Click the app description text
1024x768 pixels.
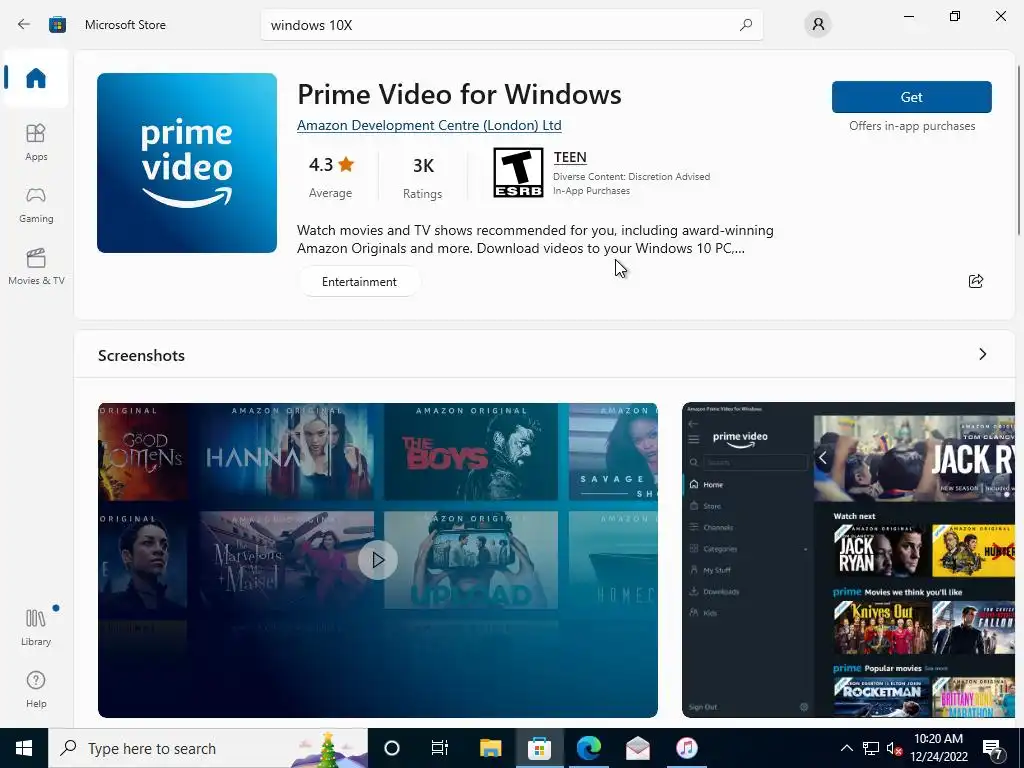[535, 239]
